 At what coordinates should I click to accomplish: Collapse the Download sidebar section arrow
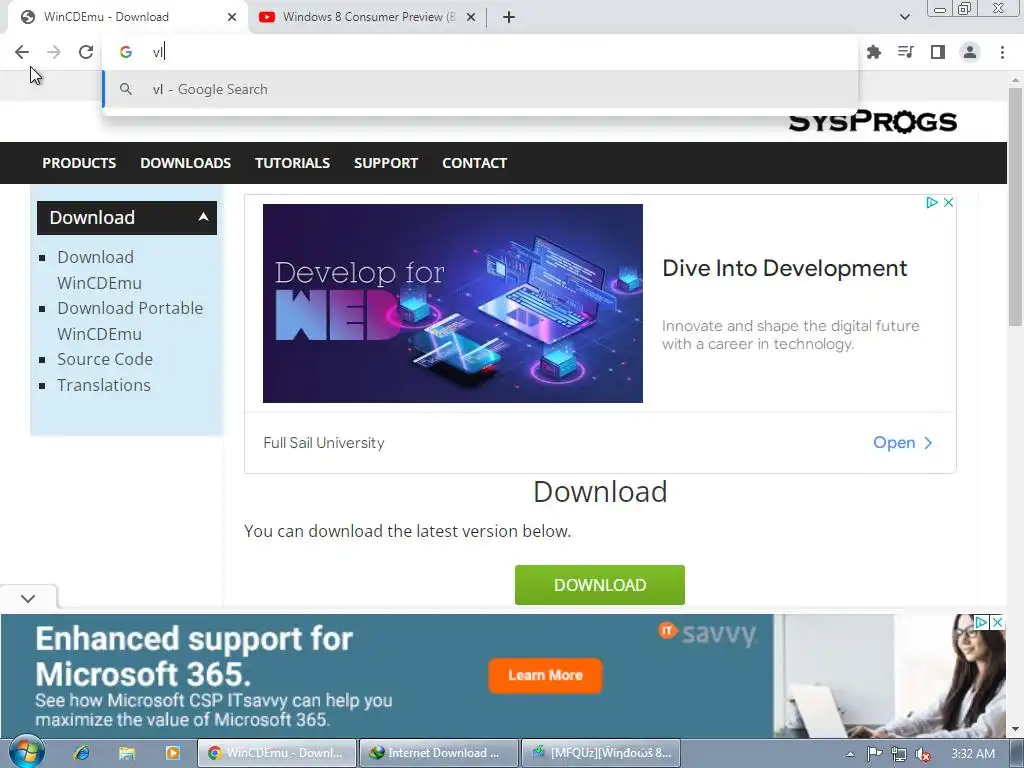[x=203, y=217]
